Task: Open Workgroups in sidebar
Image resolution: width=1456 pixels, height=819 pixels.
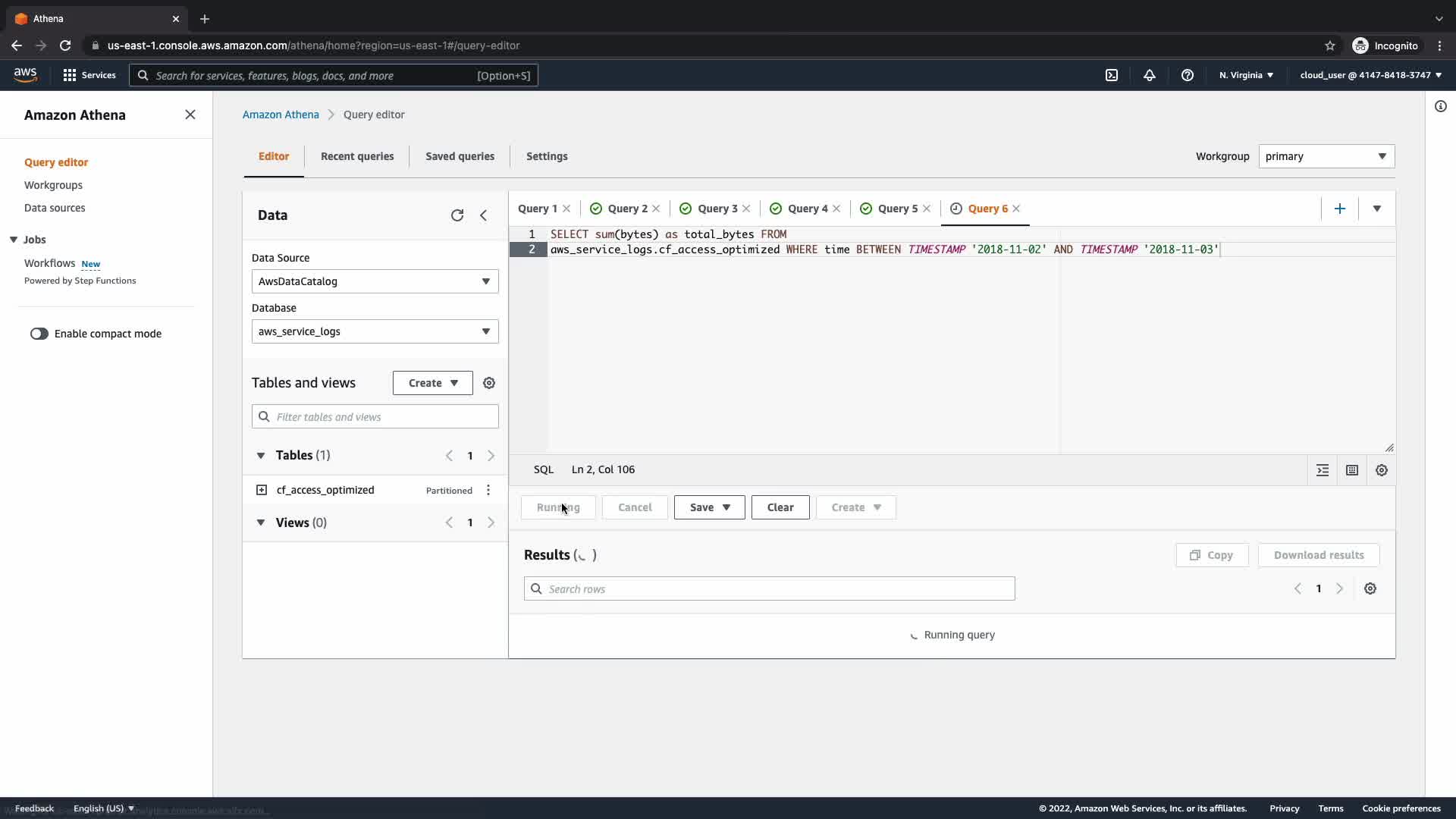Action: pos(53,185)
